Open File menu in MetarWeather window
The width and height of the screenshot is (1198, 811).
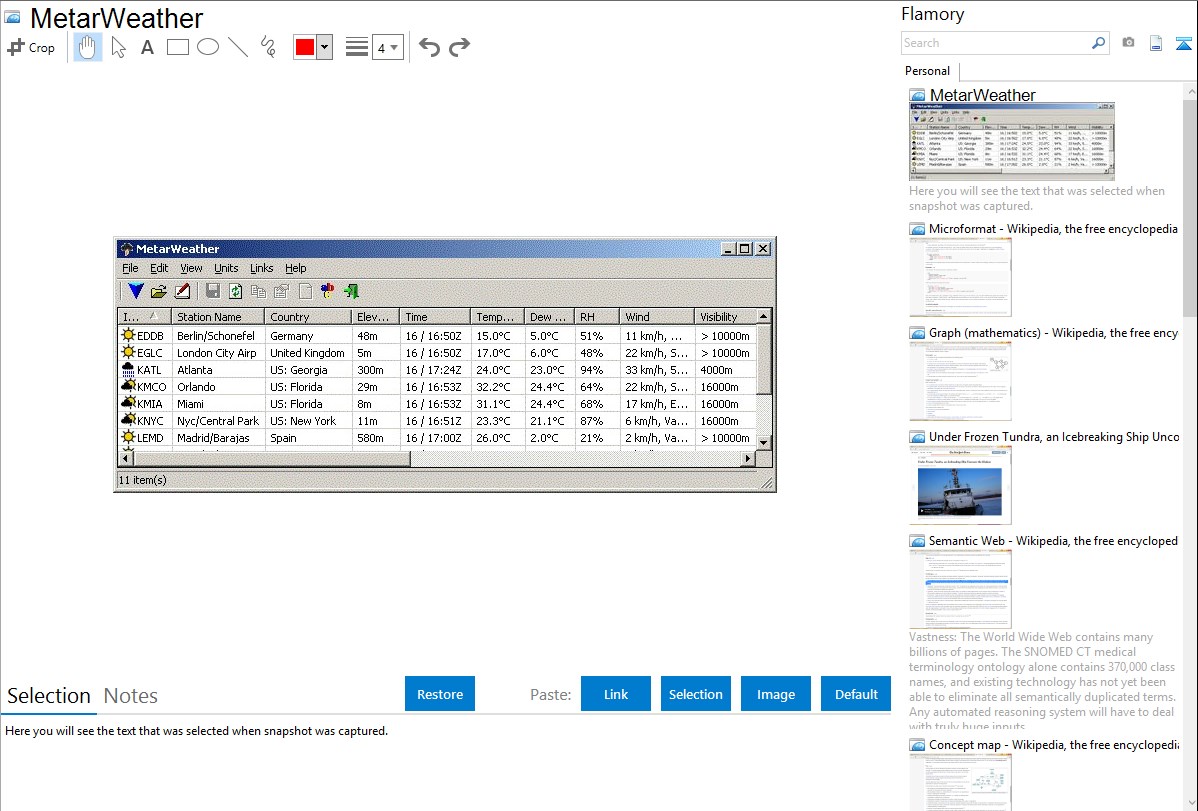(131, 268)
